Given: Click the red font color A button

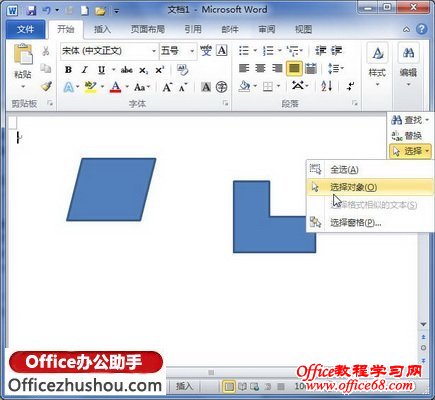Looking at the screenshot, I should (x=115, y=87).
